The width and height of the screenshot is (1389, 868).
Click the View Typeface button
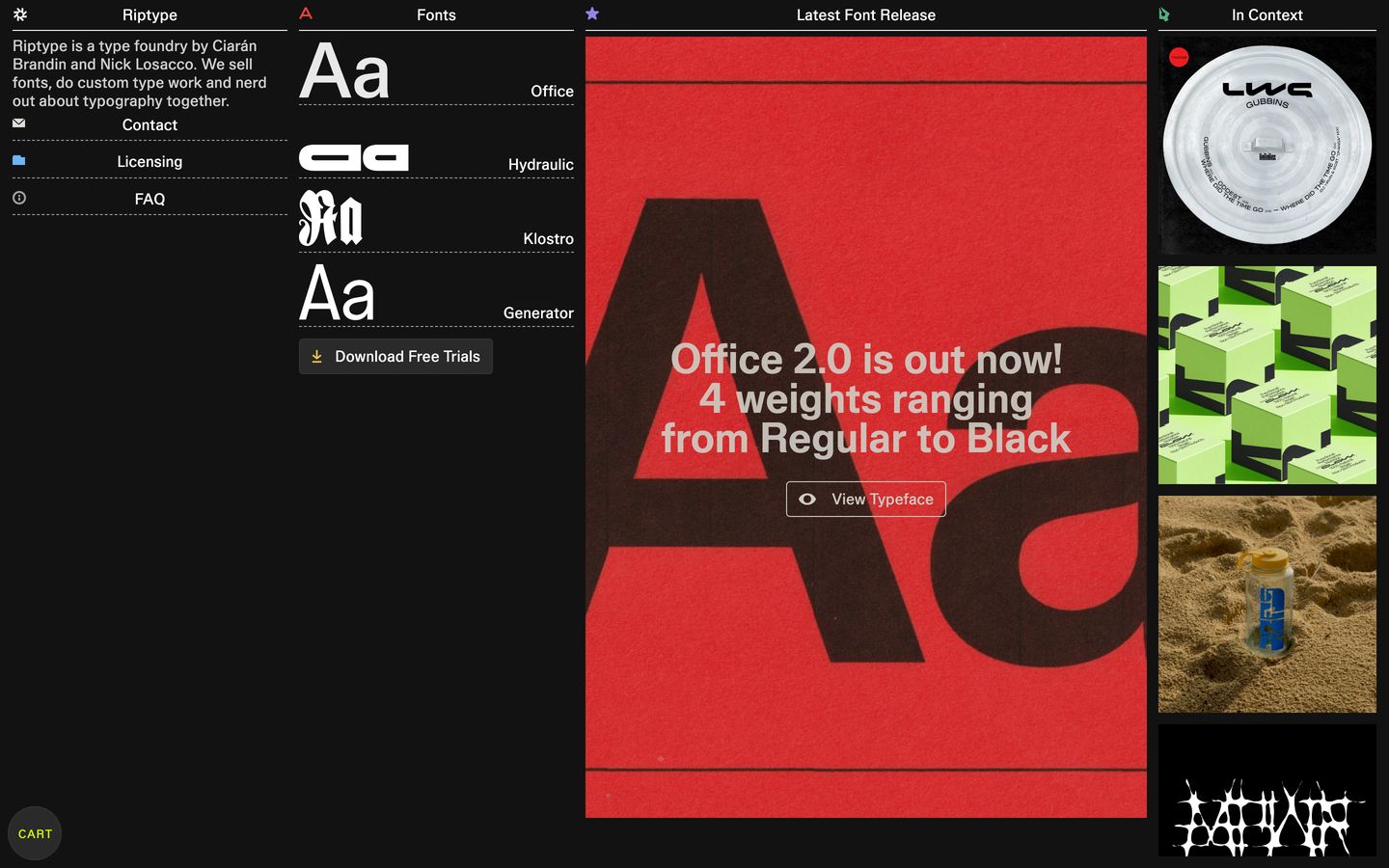pos(866,500)
